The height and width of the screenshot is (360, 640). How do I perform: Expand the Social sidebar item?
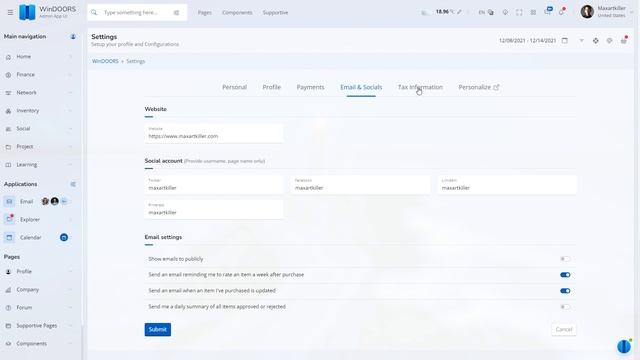pyautogui.click(x=40, y=129)
